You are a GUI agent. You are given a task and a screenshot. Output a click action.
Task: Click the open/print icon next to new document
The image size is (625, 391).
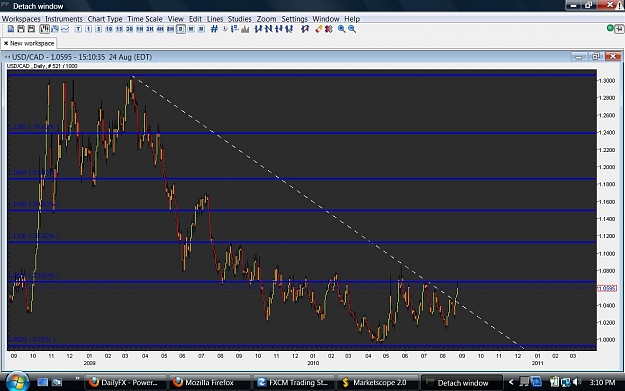21,29
